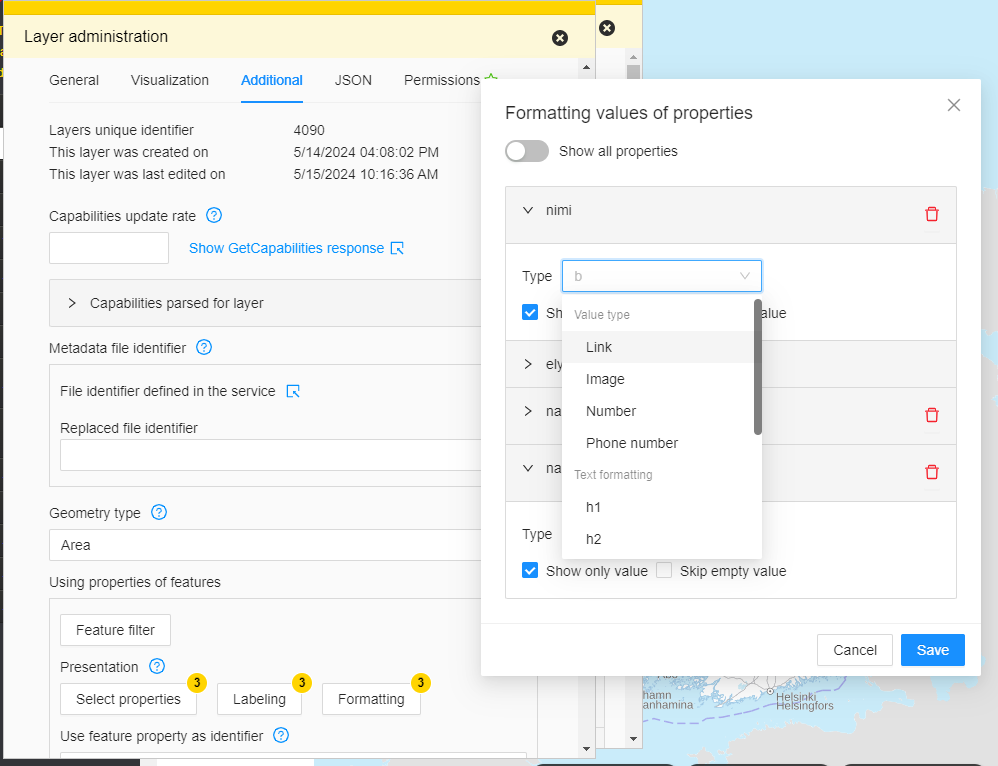Click help icon for feature property identifier
The width and height of the screenshot is (998, 766).
click(281, 736)
